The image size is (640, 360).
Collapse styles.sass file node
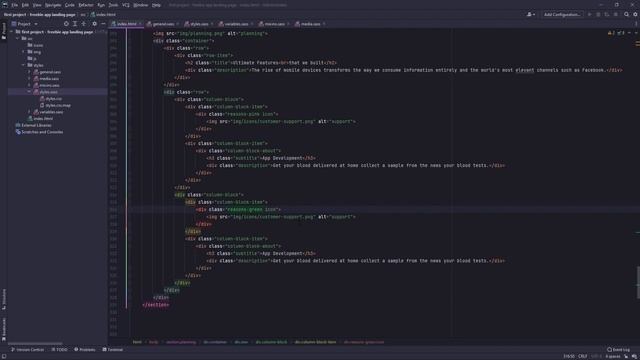click(x=29, y=92)
